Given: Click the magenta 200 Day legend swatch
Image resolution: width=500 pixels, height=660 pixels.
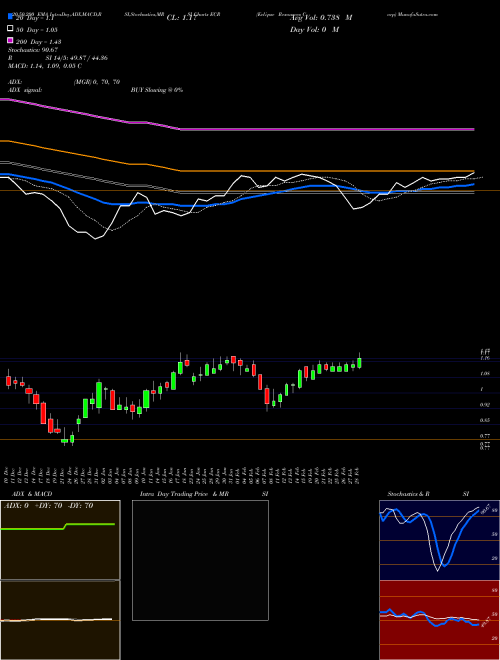Looking at the screenshot, I should [10, 40].
